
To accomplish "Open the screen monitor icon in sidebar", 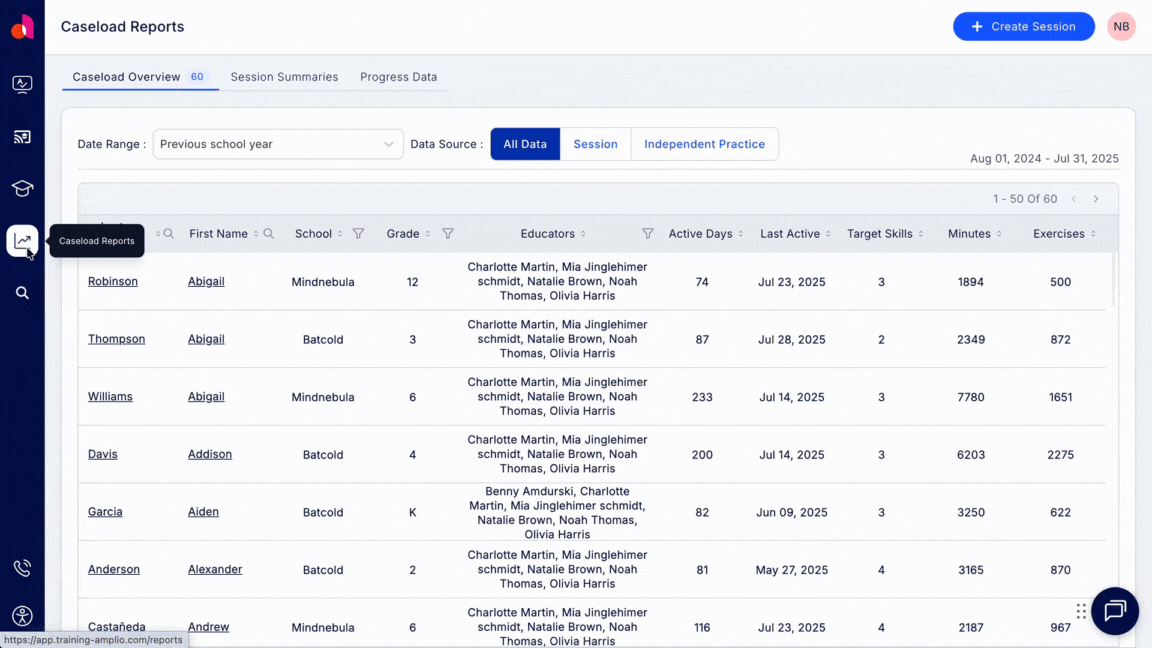I will tap(22, 85).
